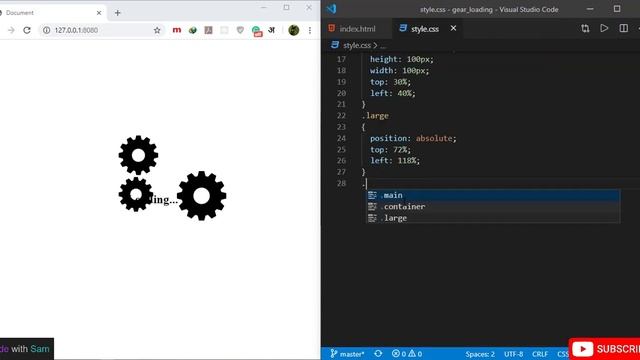The width and height of the screenshot is (640, 360).
Task: Open a new Chrome tab
Action: pos(118,13)
